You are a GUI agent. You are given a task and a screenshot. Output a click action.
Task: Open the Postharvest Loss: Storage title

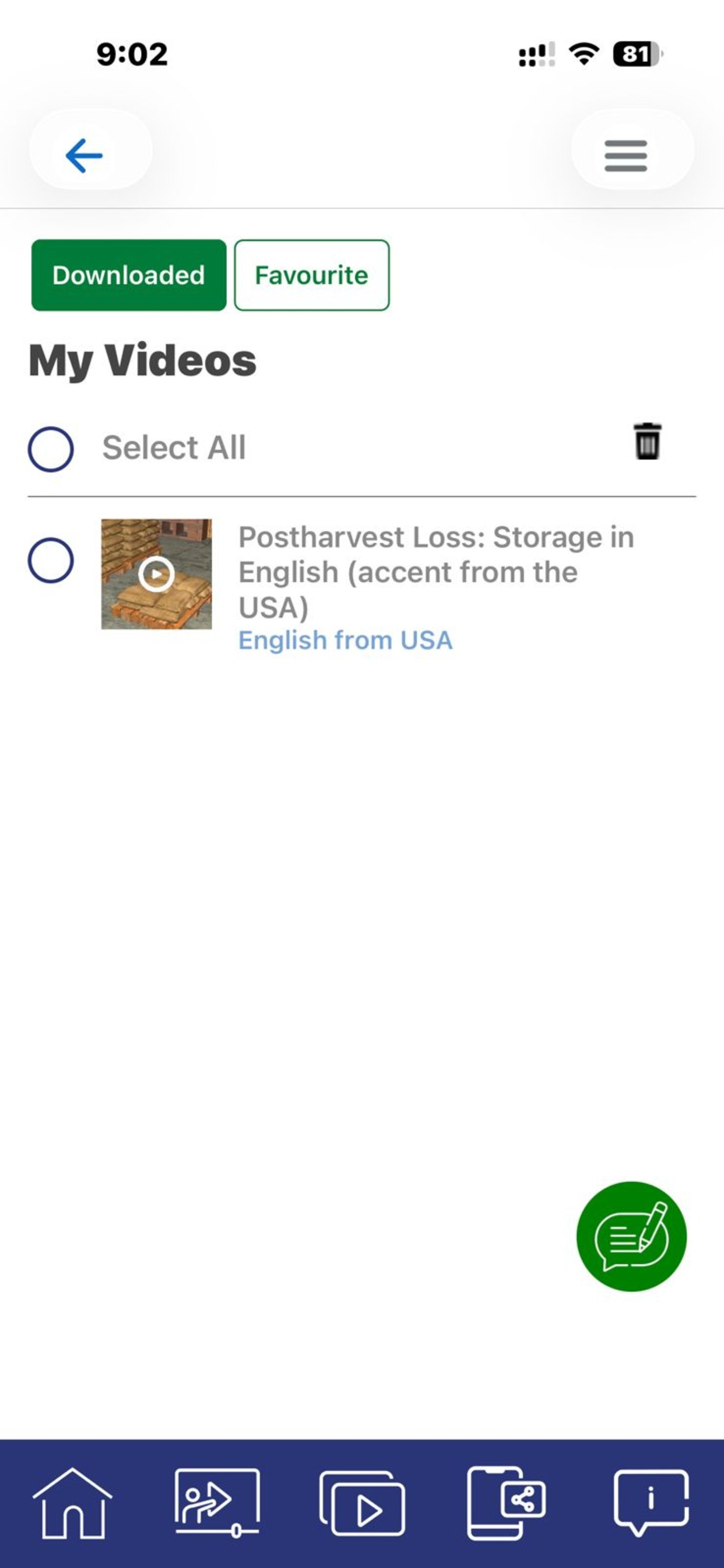click(436, 572)
